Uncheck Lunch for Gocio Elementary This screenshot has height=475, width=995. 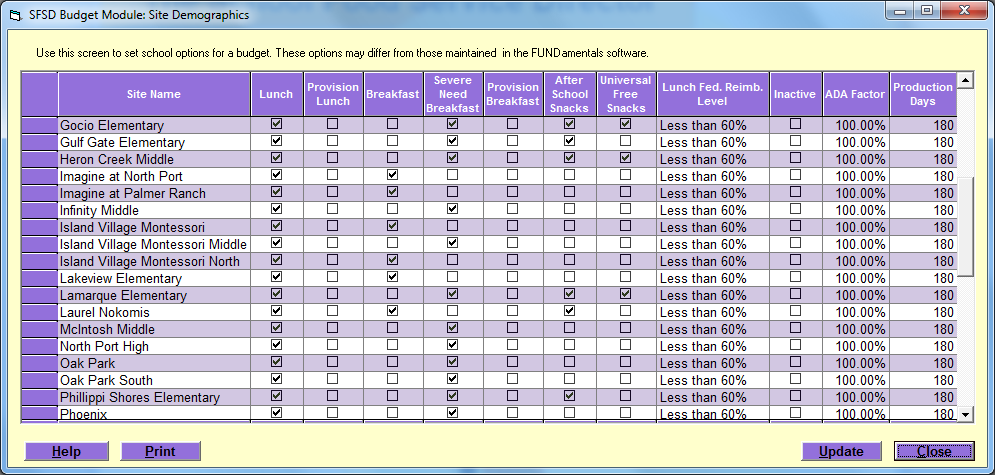tap(277, 124)
